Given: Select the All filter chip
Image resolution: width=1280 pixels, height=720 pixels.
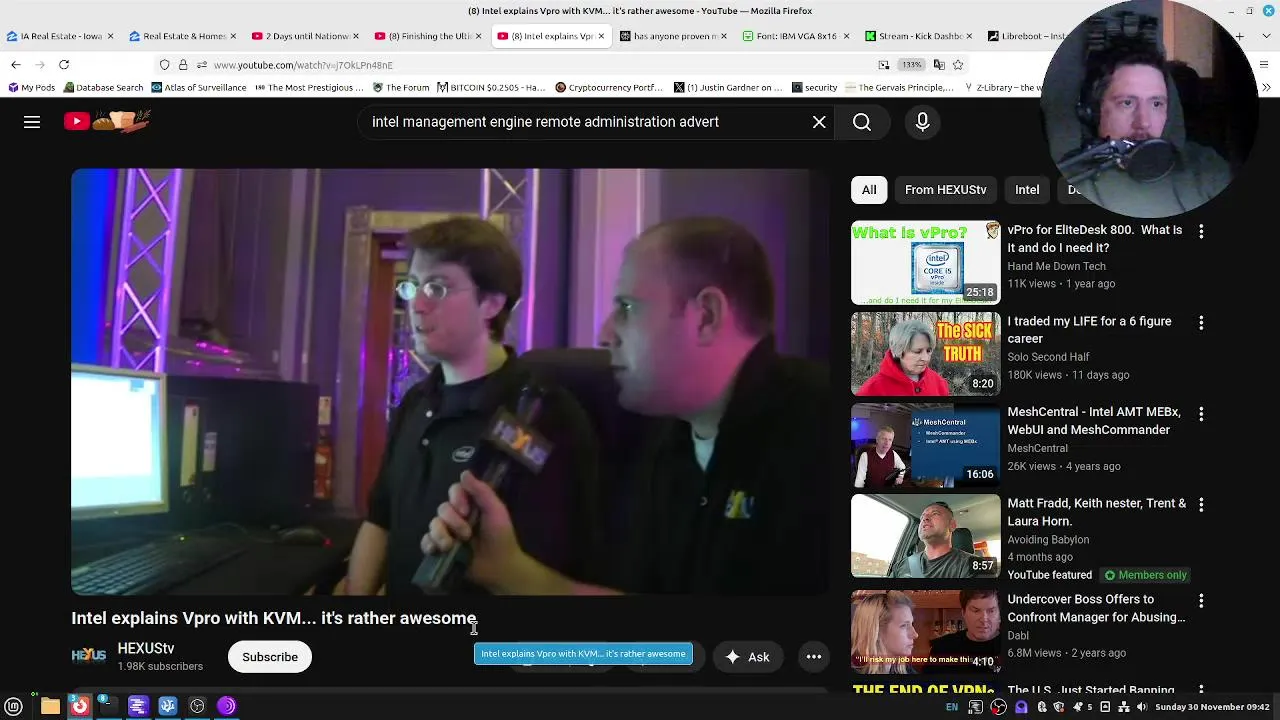Looking at the screenshot, I should coord(869,190).
